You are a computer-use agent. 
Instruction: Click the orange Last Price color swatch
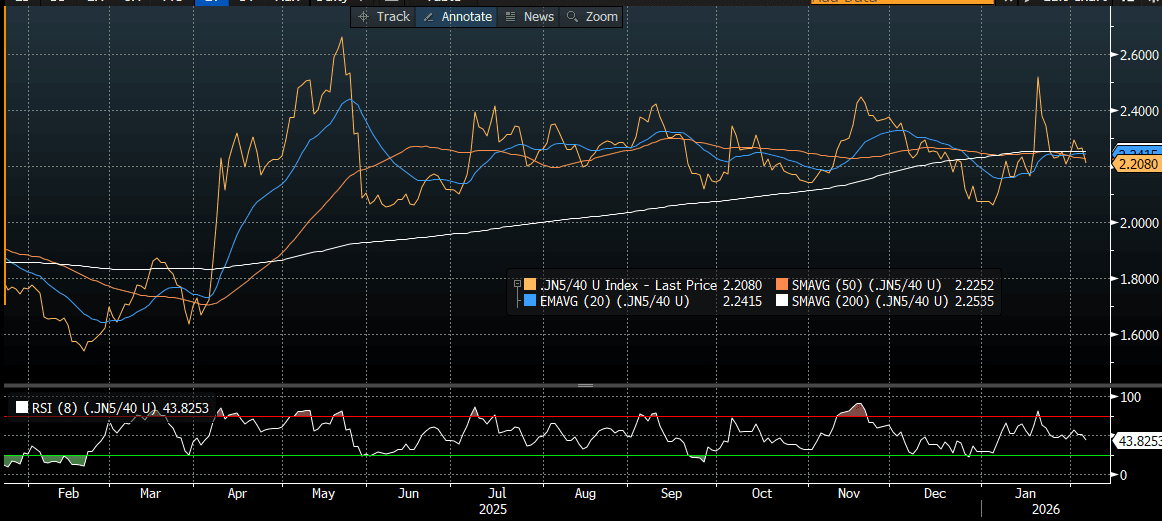529,285
